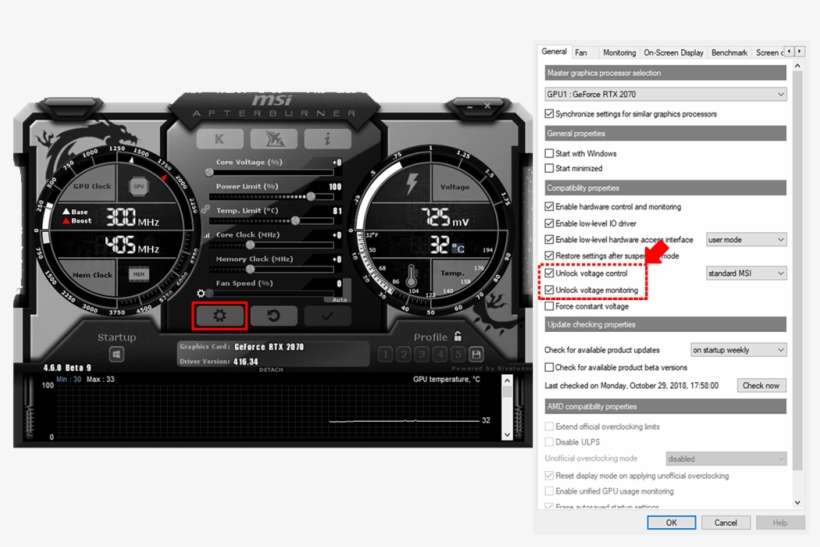Open the information i button
This screenshot has width=820, height=547.
[x=327, y=139]
